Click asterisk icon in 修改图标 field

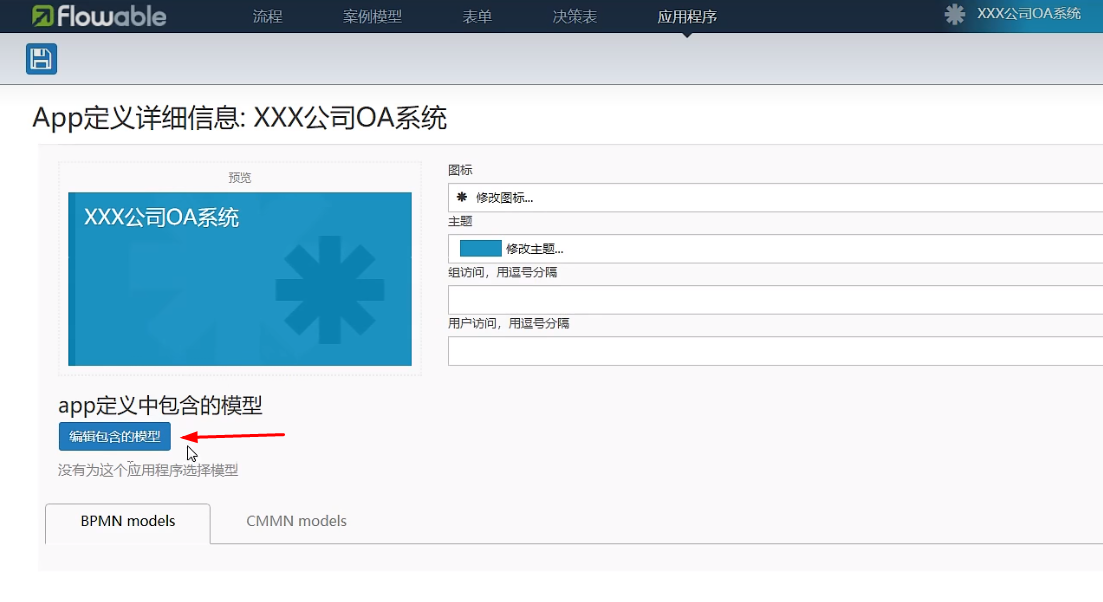tap(461, 198)
